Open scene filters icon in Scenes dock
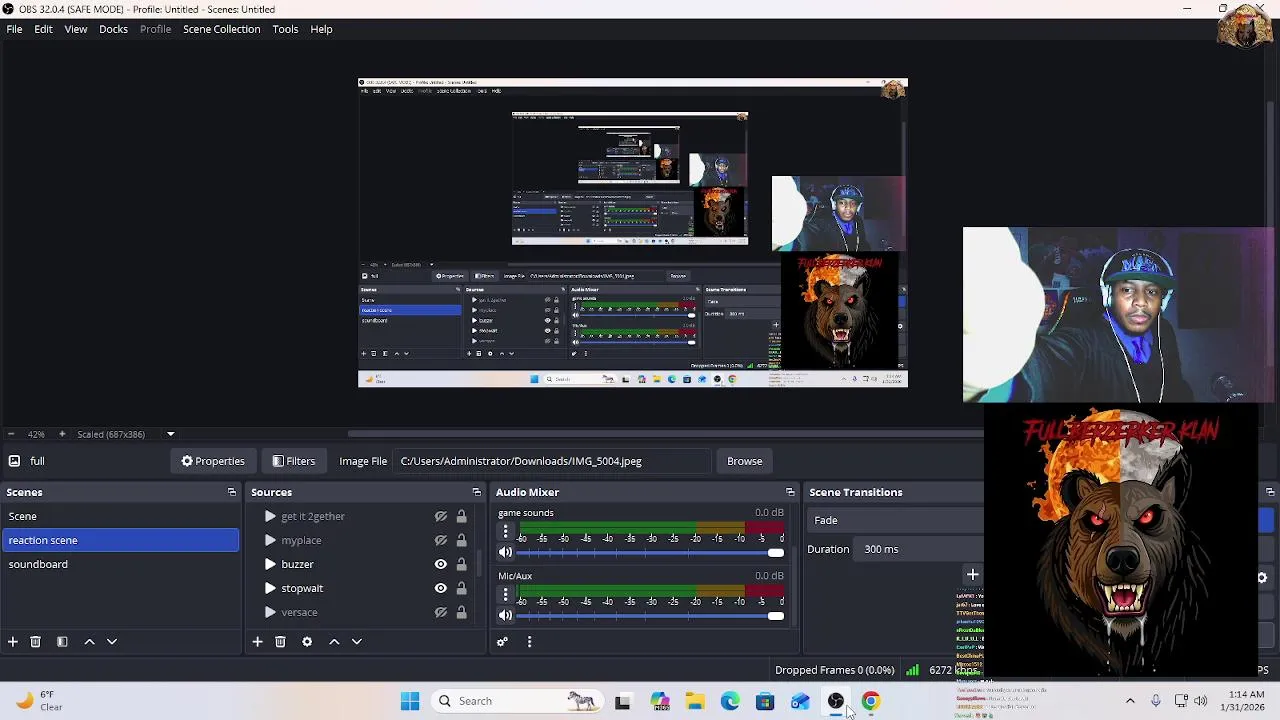 (62, 642)
